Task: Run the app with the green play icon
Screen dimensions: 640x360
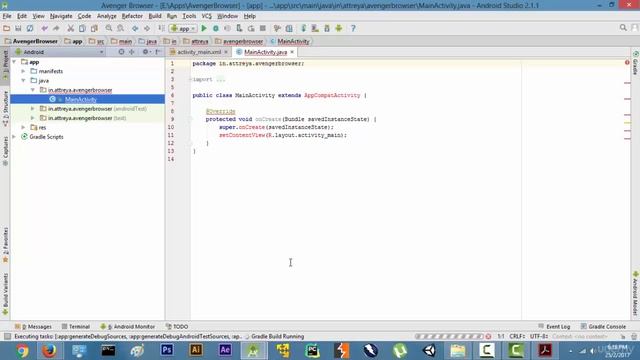Action: pyautogui.click(x=204, y=28)
